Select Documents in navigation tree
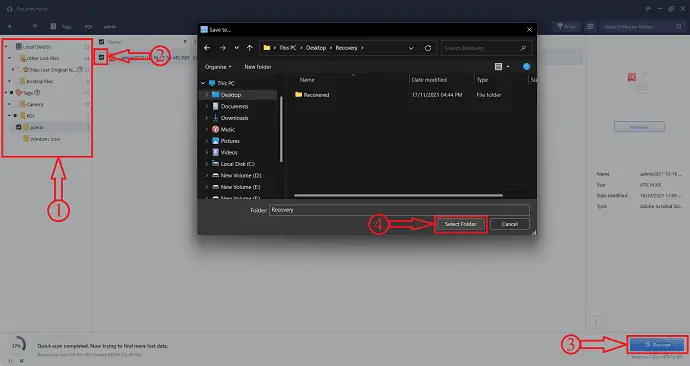The width and height of the screenshot is (690, 366). (x=234, y=106)
